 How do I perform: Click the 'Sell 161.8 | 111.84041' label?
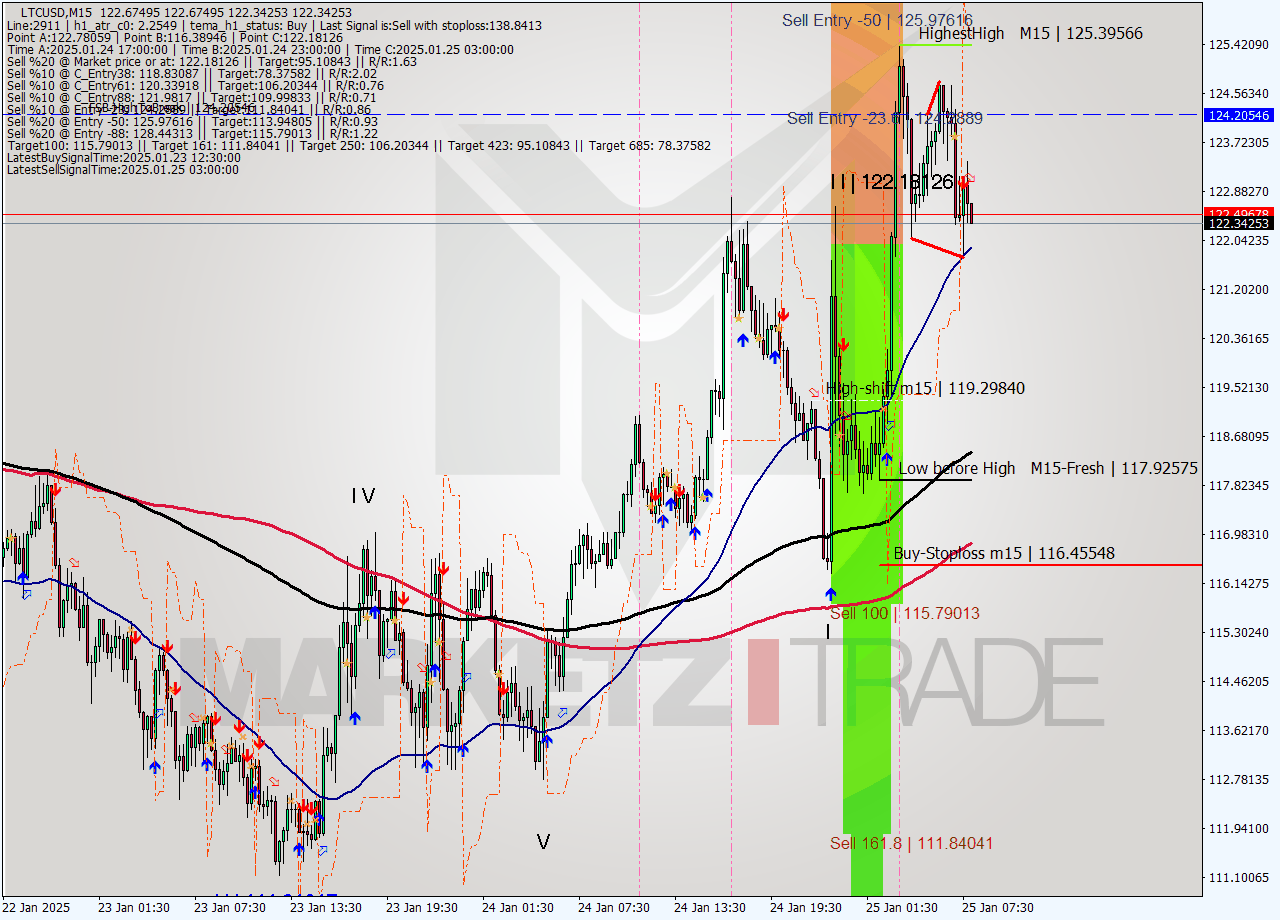(x=911, y=843)
